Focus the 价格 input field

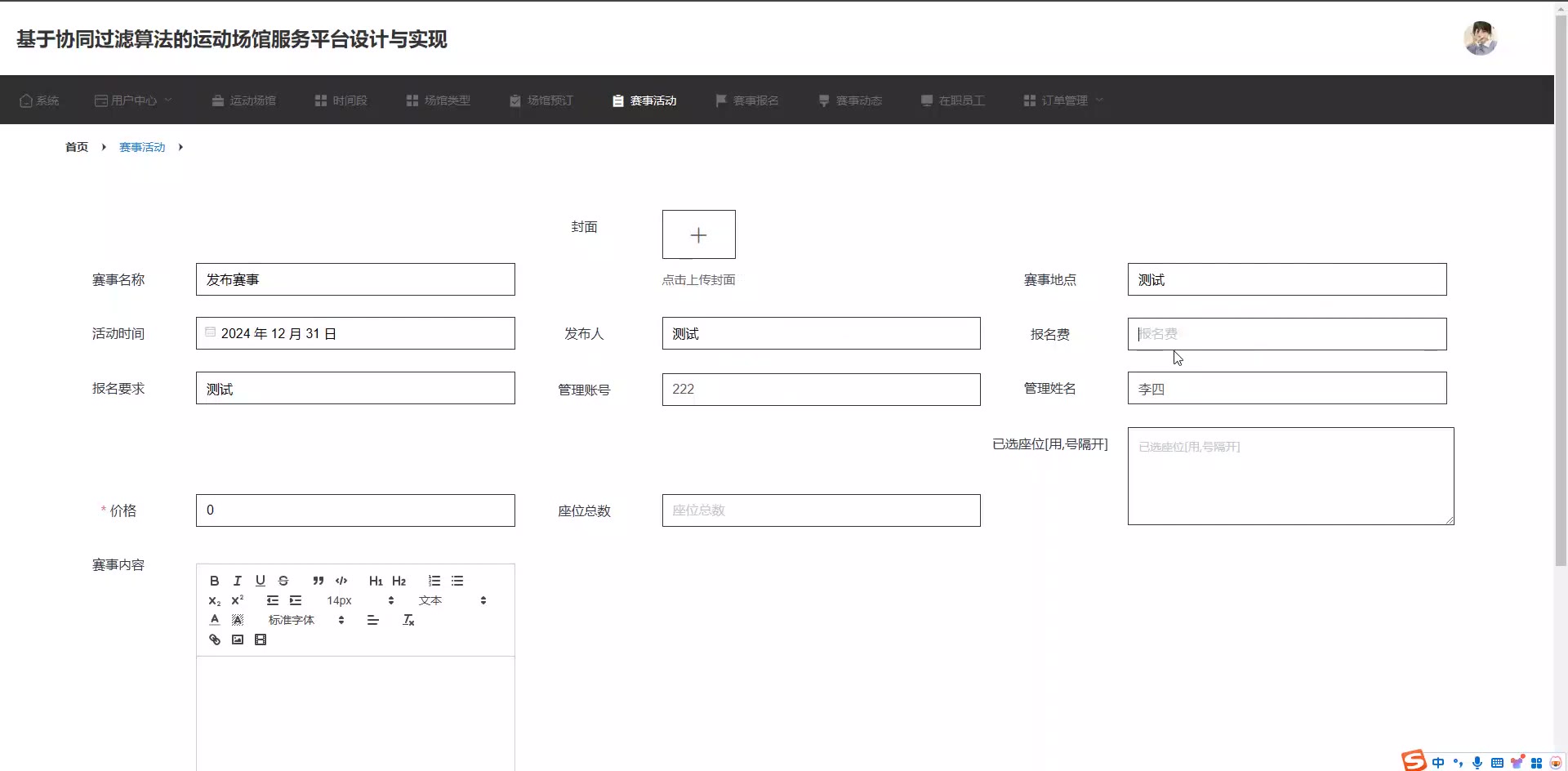pyautogui.click(x=355, y=510)
